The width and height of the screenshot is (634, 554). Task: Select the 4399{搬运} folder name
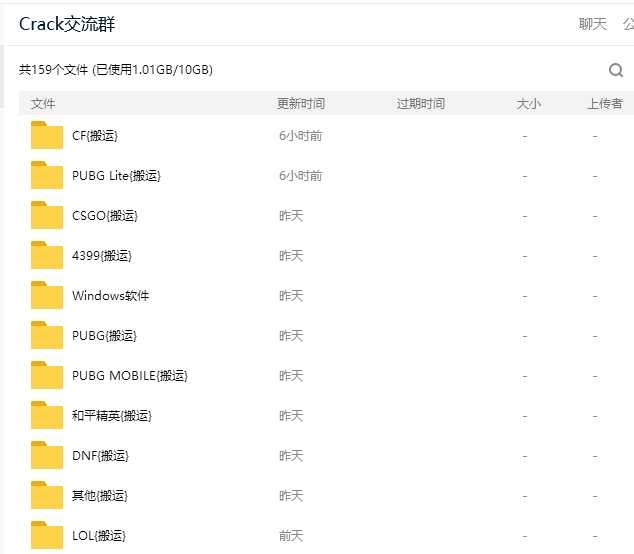102,256
